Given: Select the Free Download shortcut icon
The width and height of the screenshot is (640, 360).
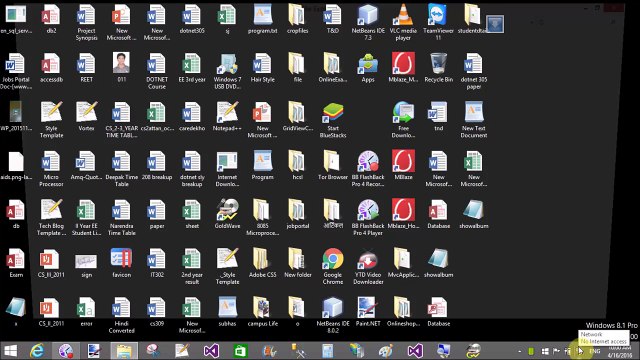Looking at the screenshot, I should pyautogui.click(x=403, y=113).
